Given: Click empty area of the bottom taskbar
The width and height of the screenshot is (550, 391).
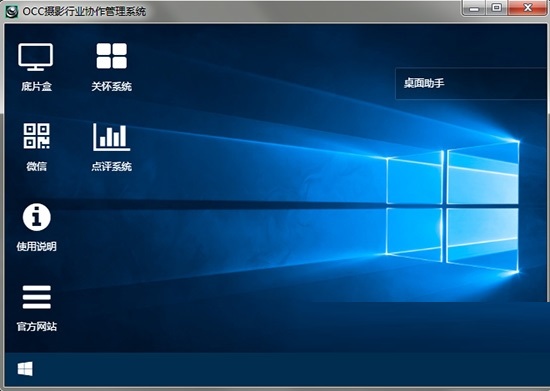Looking at the screenshot, I should point(281,369).
